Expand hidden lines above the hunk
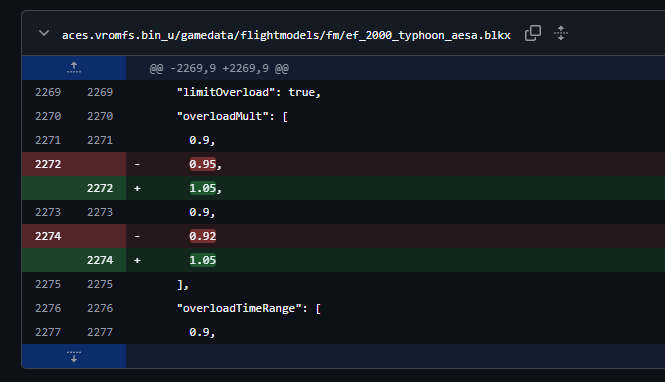This screenshot has height=382, width=665. point(74,68)
